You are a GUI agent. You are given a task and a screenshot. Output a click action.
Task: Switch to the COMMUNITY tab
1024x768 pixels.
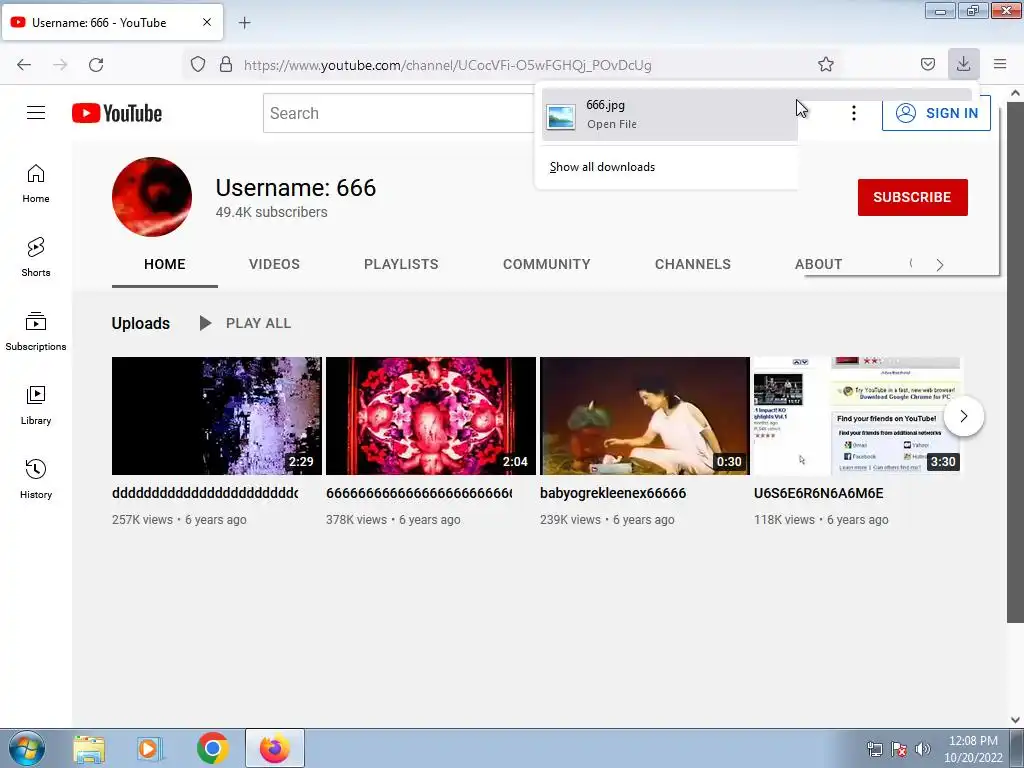(547, 264)
